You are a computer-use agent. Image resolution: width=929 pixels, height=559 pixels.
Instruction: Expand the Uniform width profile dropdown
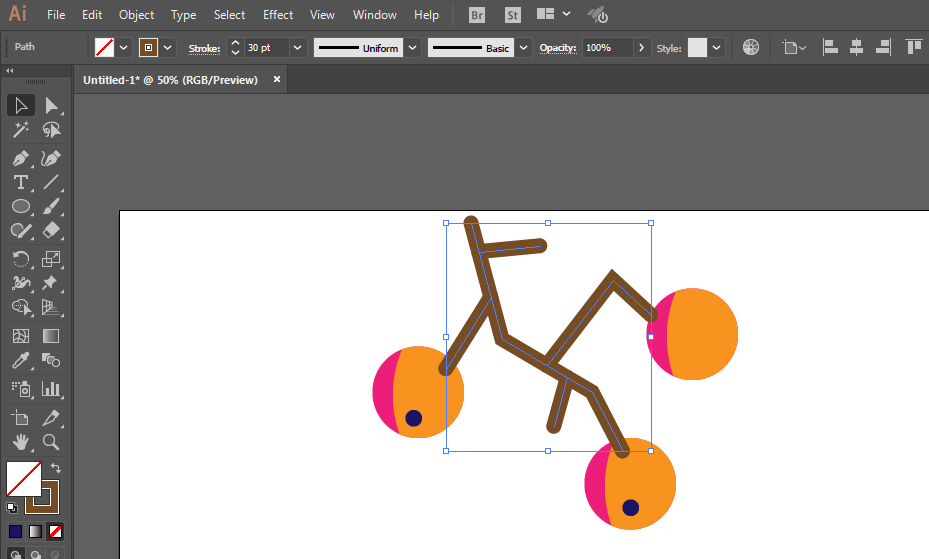413,48
